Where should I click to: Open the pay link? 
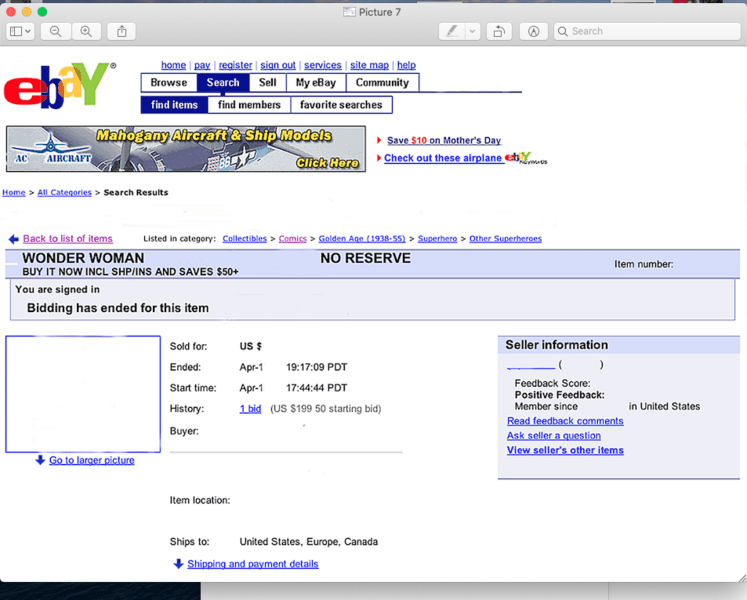pos(202,65)
